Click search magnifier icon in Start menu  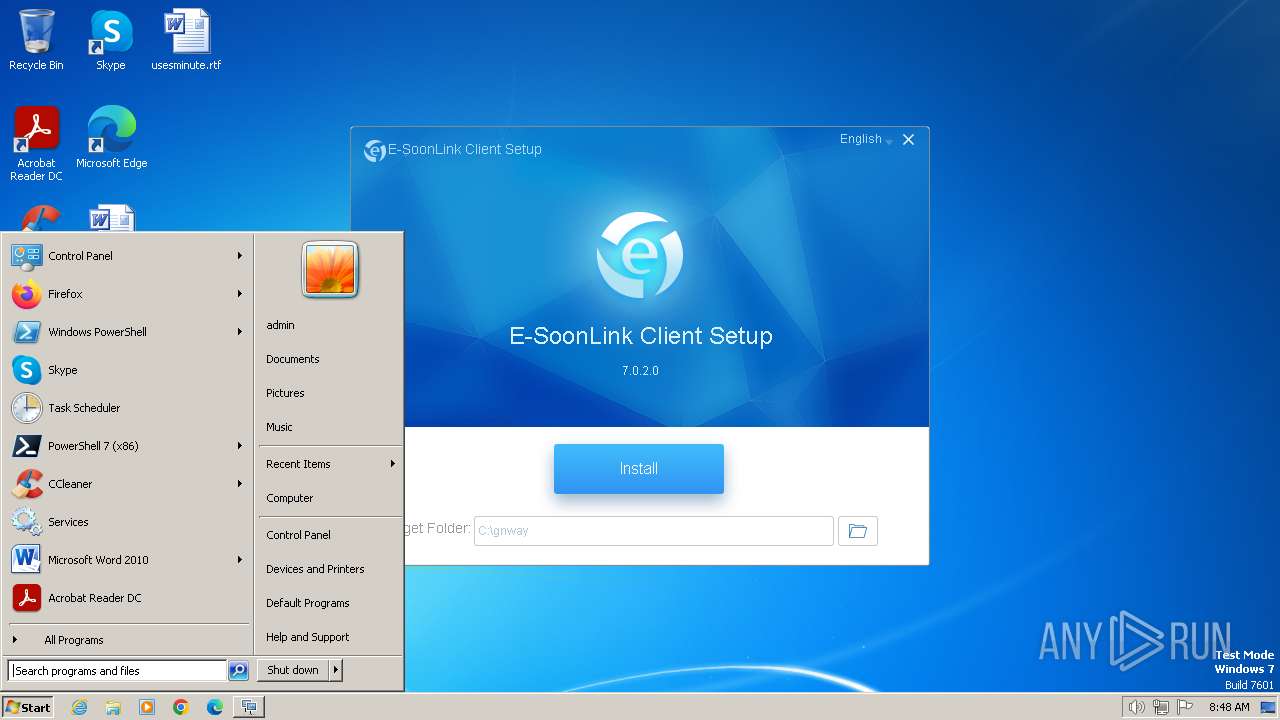[x=238, y=671]
